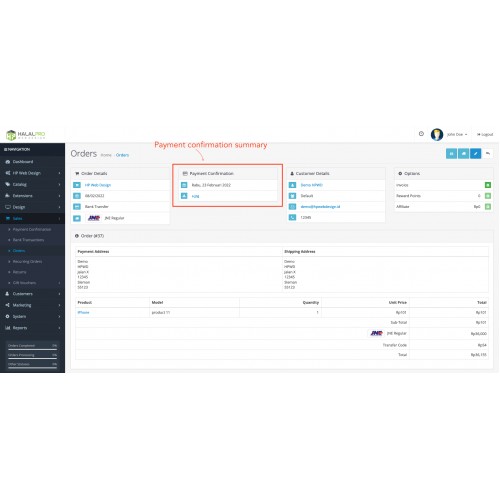The width and height of the screenshot is (500, 500).
Task: Open Dashboard in the sidebar
Action: [x=32, y=162]
